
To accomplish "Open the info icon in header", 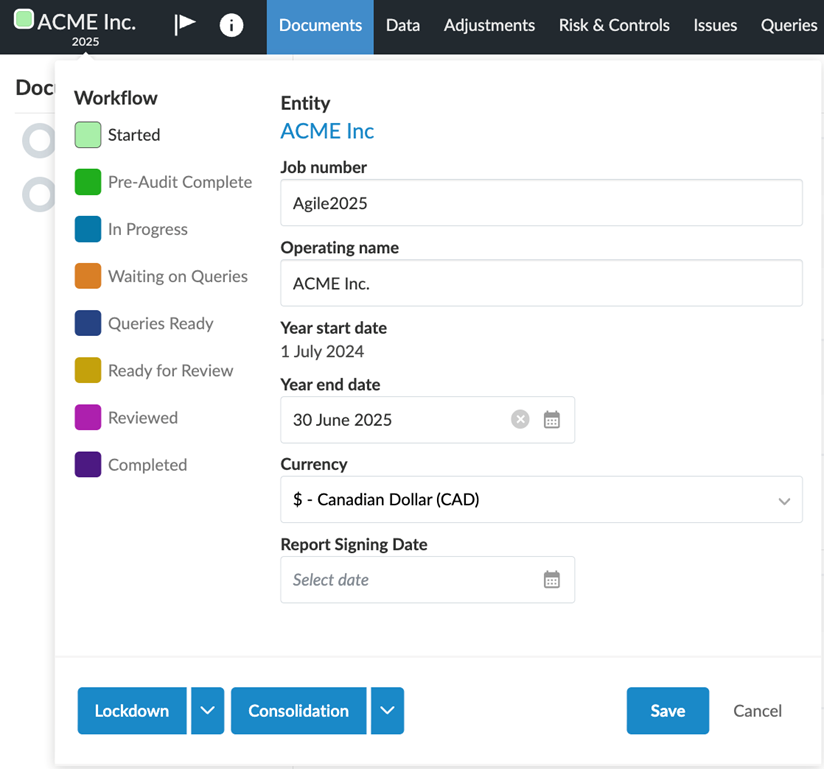I will click(231, 25).
